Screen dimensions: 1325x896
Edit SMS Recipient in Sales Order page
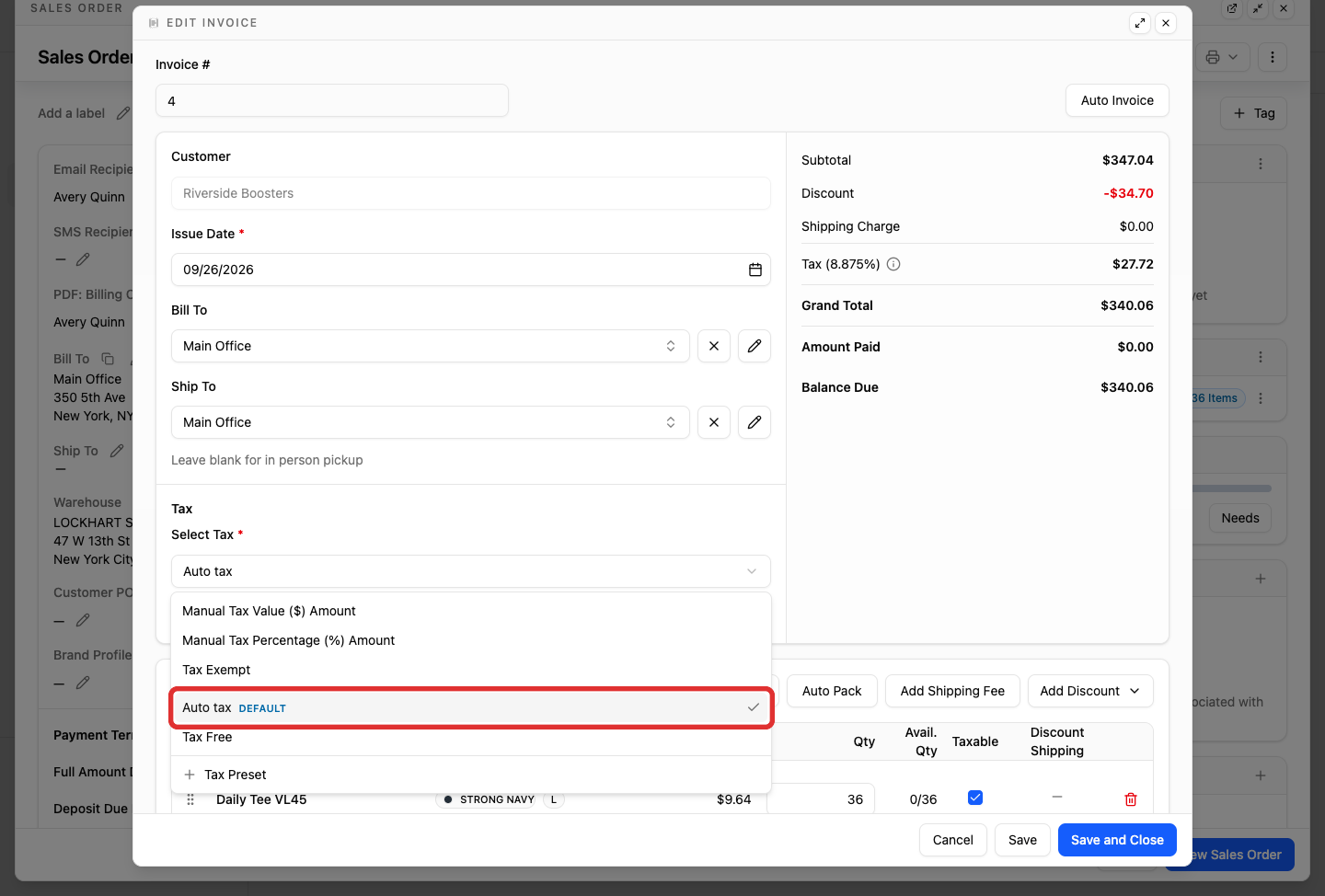click(83, 259)
